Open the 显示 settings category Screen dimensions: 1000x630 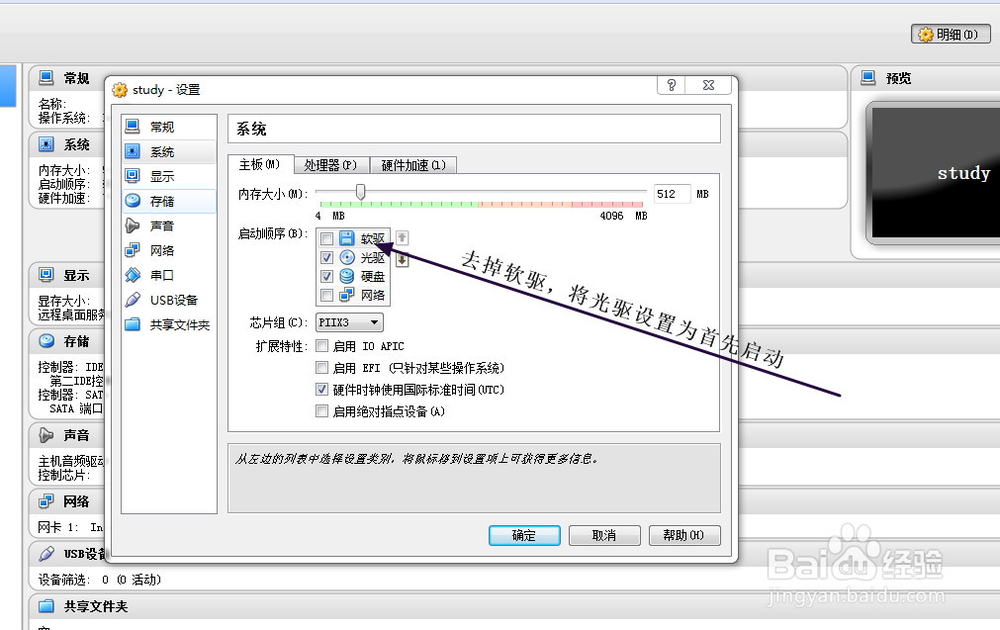coord(169,176)
